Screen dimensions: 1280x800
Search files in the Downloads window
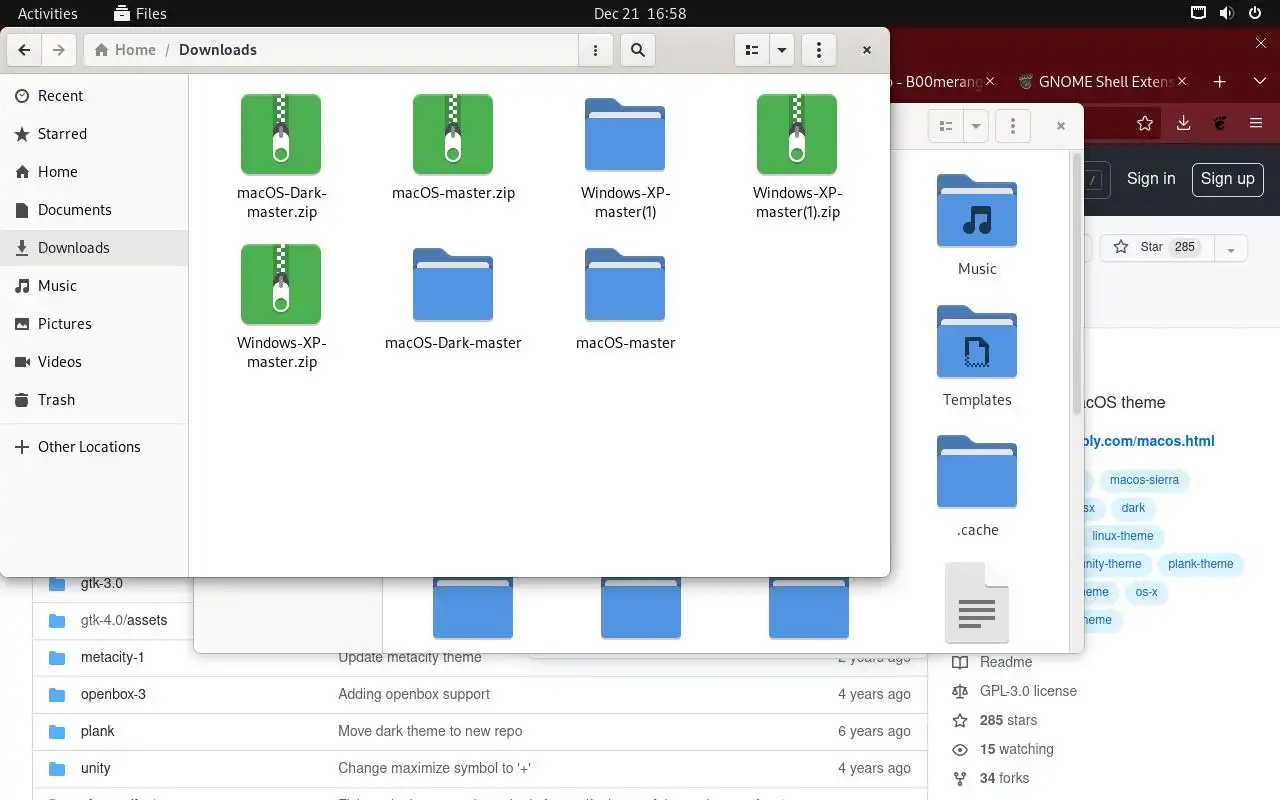coord(638,50)
